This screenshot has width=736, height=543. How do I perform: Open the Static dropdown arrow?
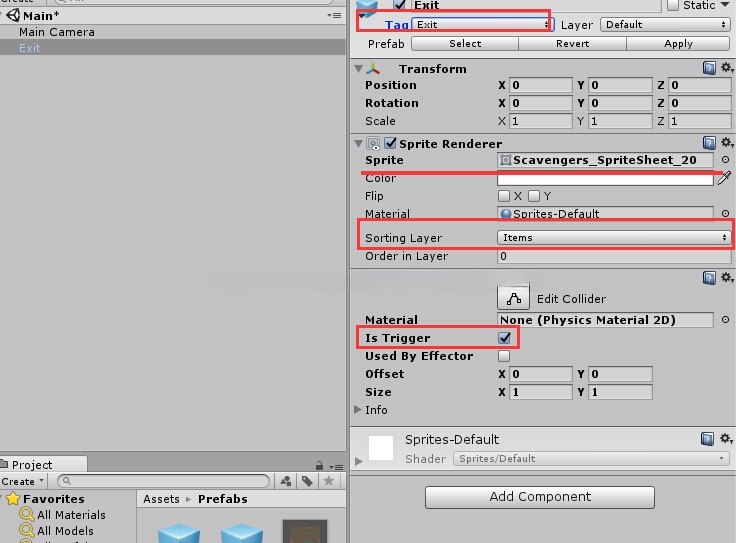pos(727,5)
